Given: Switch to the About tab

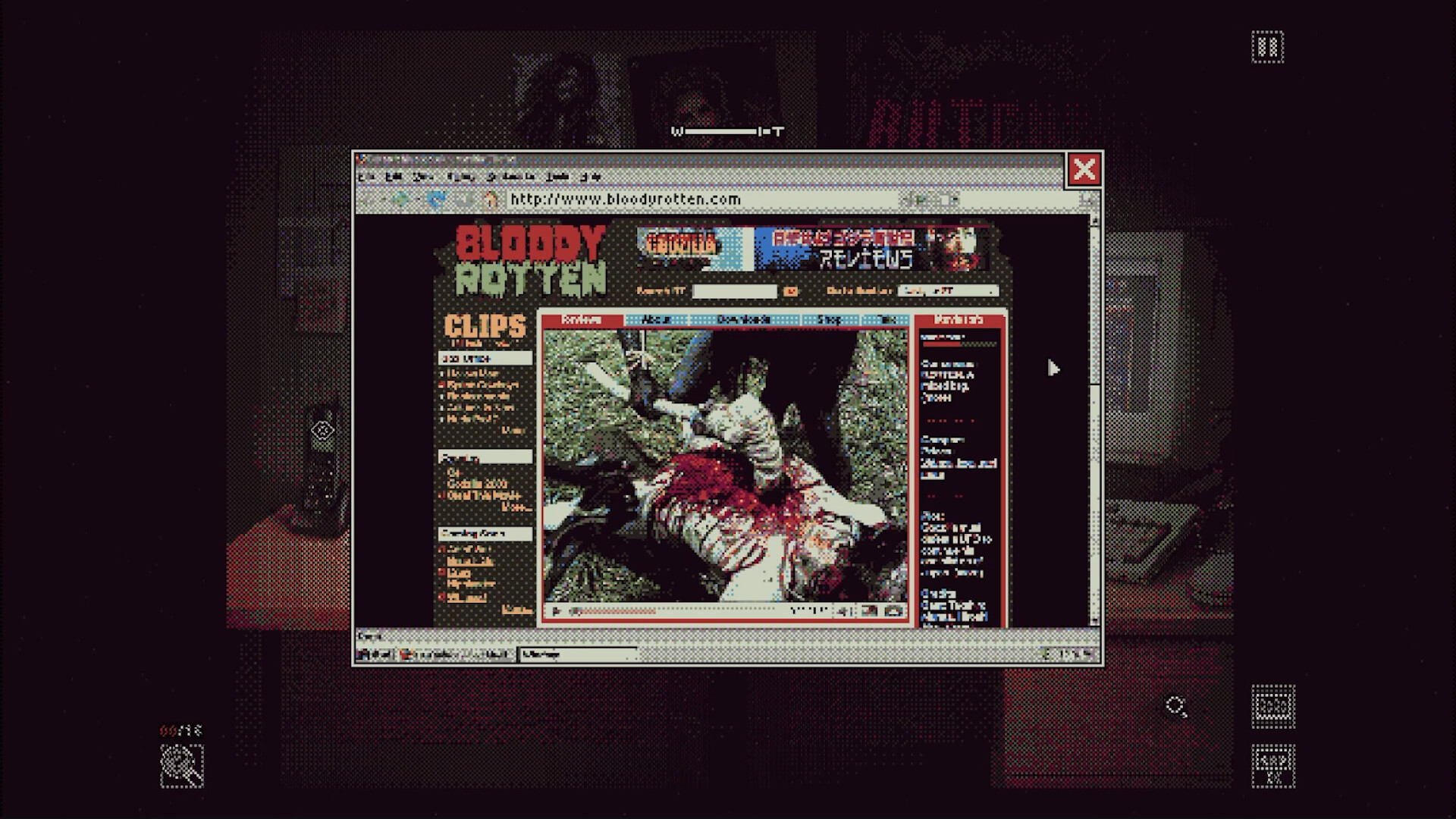Looking at the screenshot, I should pyautogui.click(x=656, y=320).
